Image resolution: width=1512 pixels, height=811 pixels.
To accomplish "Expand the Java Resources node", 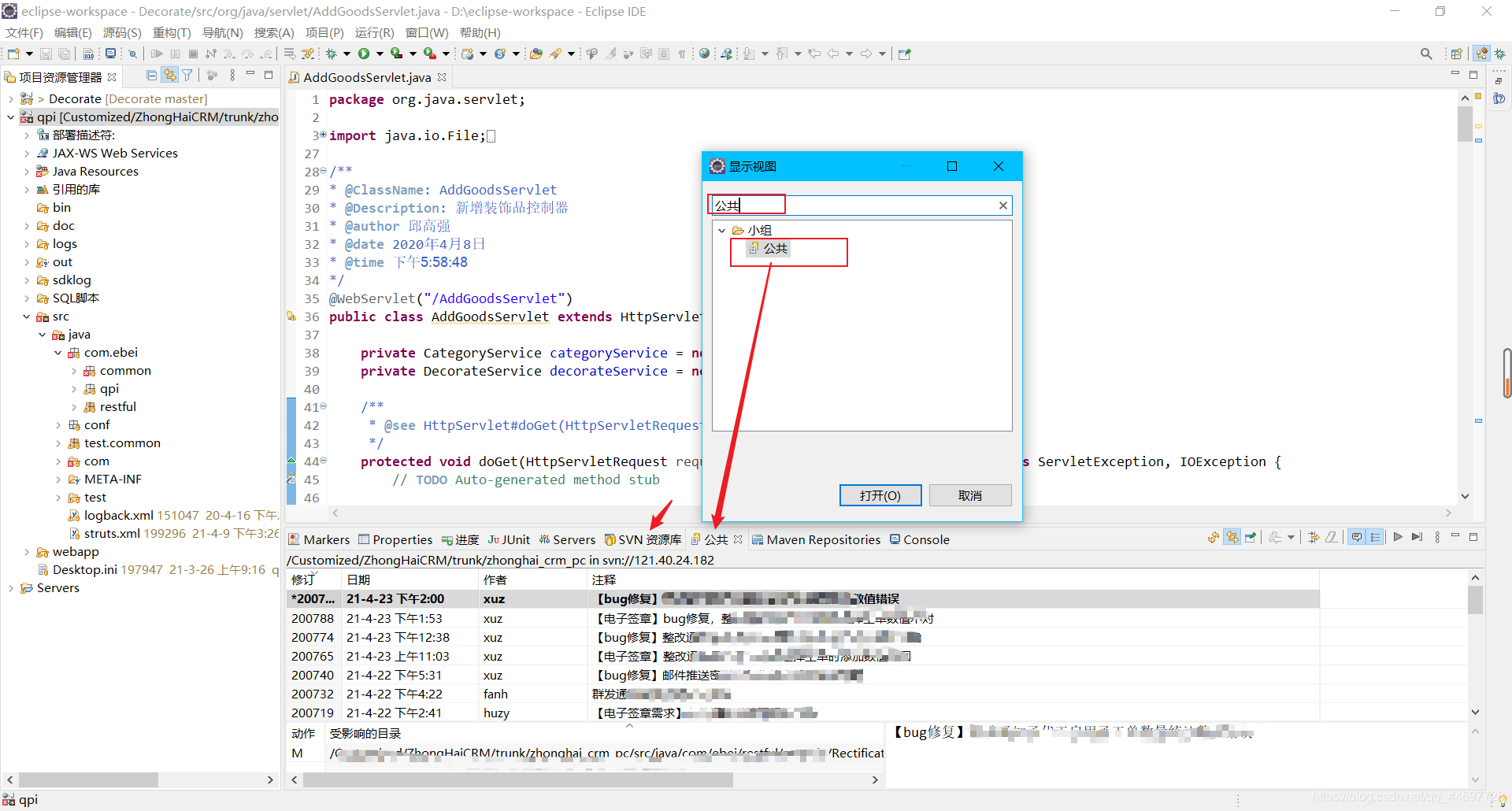I will tap(26, 172).
